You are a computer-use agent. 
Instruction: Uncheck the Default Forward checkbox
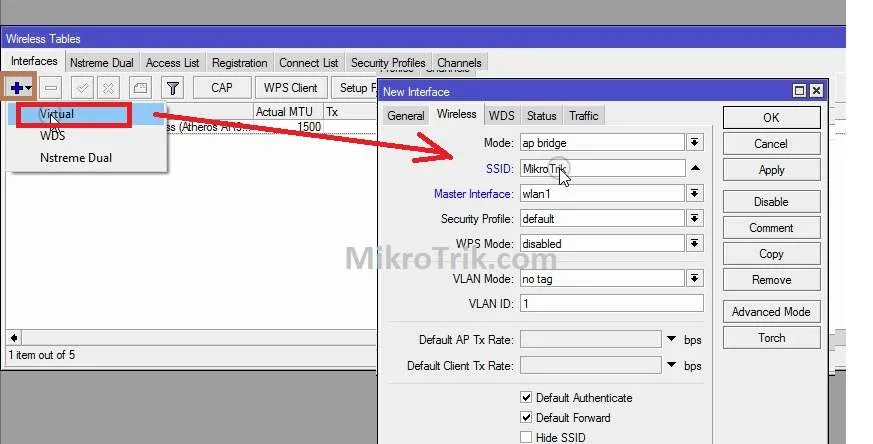point(526,418)
